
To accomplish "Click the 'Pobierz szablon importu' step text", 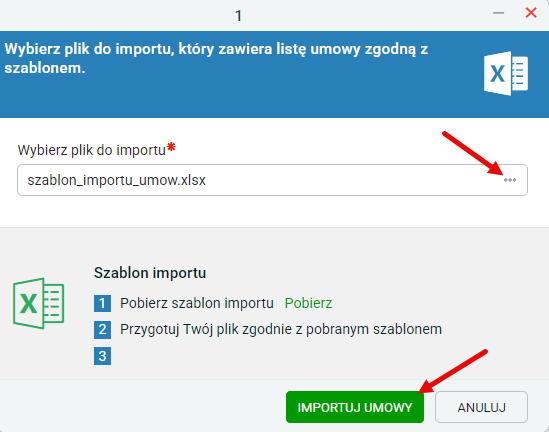I will pyautogui.click(x=197, y=303).
